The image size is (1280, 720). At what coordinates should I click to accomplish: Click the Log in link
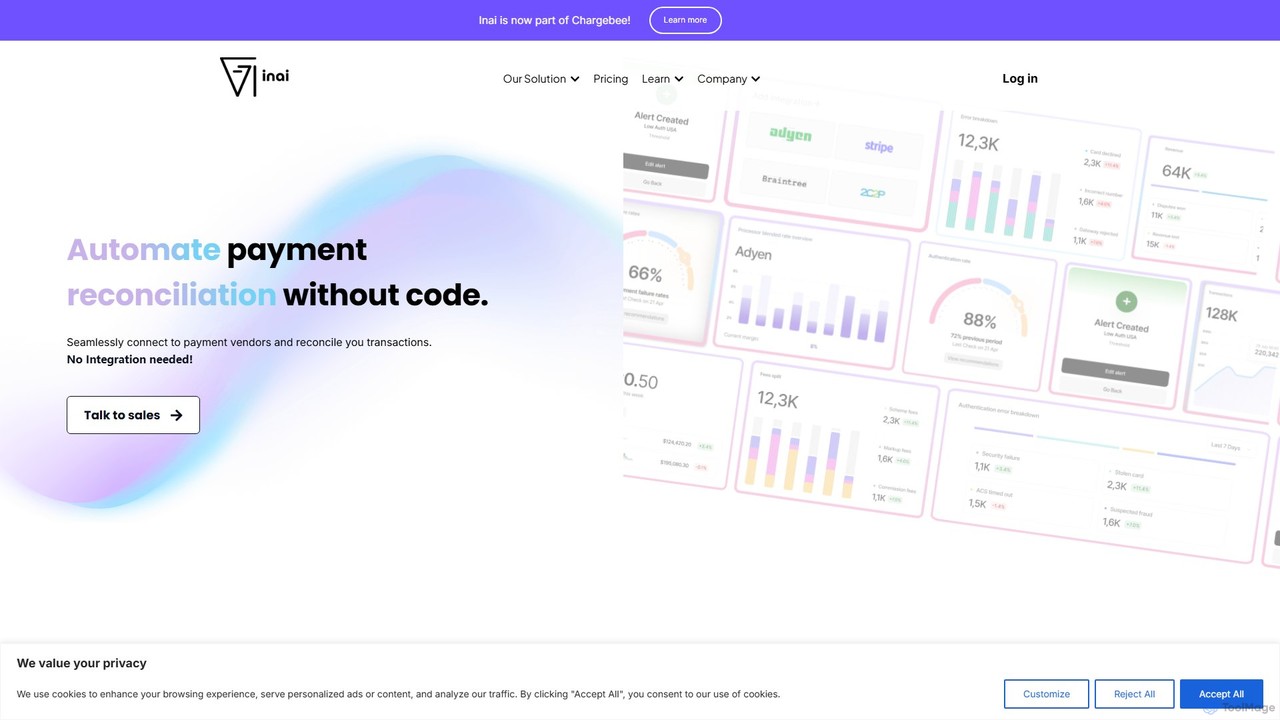pyautogui.click(x=1020, y=79)
